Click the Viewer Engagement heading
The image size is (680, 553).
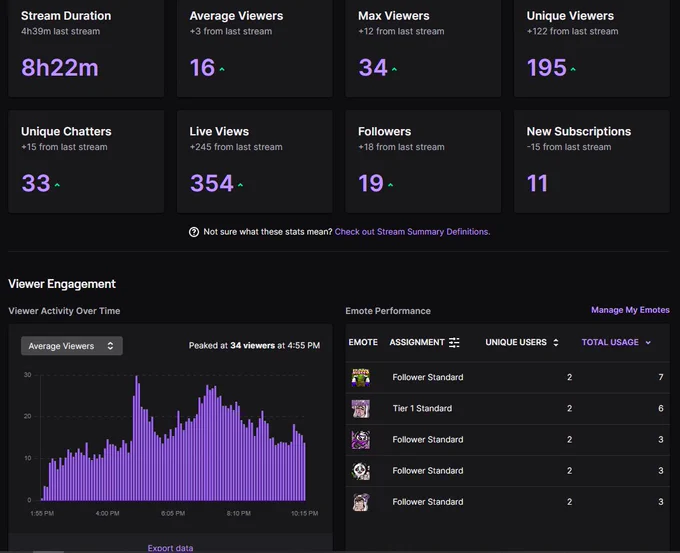tap(62, 284)
